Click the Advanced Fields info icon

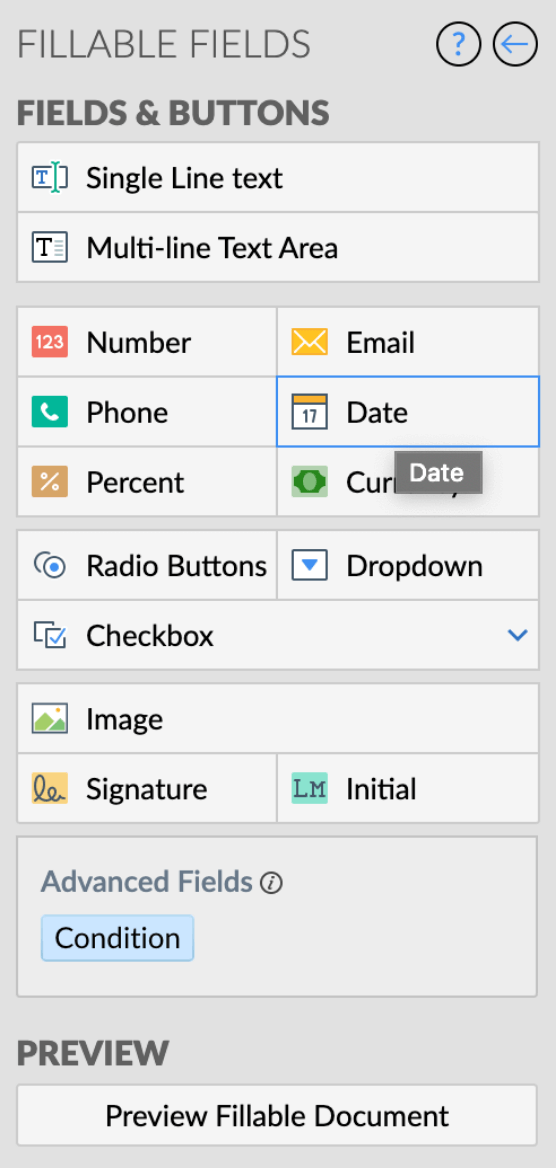pos(271,884)
